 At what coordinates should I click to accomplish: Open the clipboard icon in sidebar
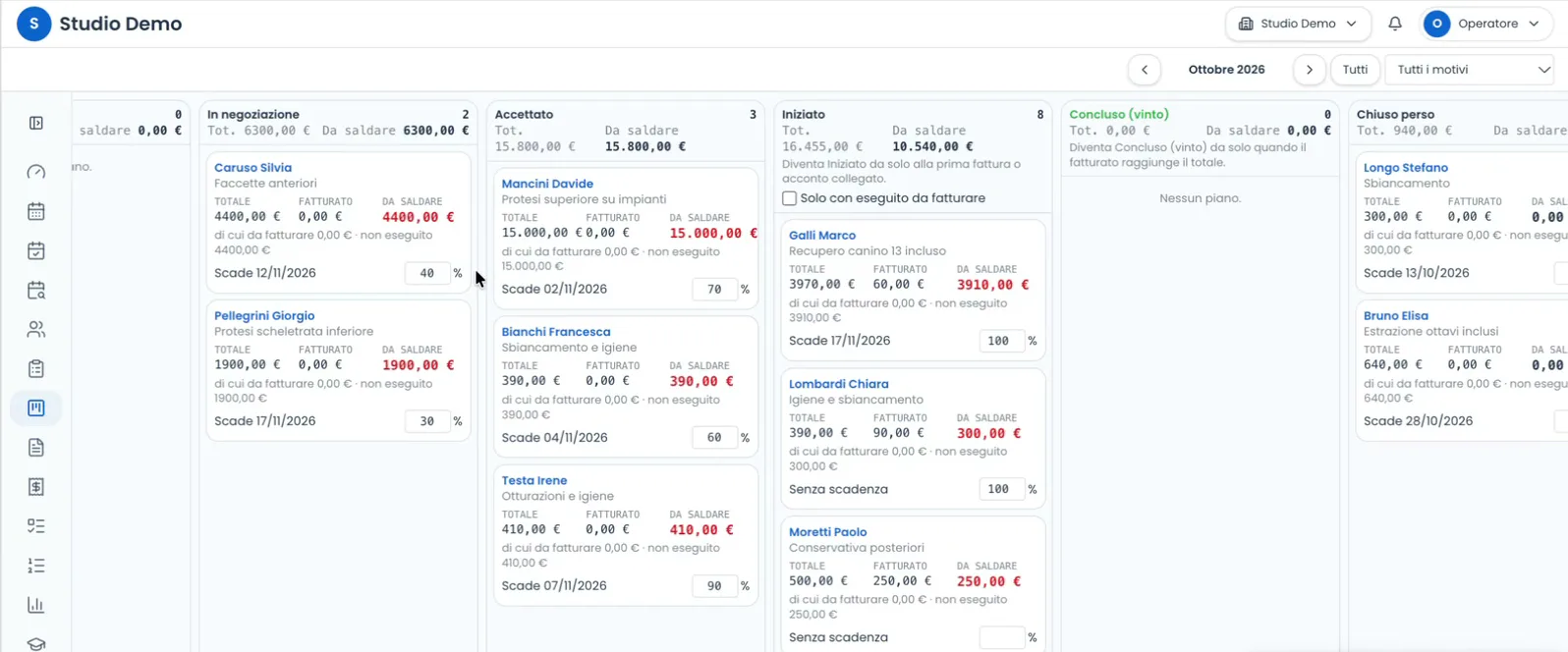36,368
